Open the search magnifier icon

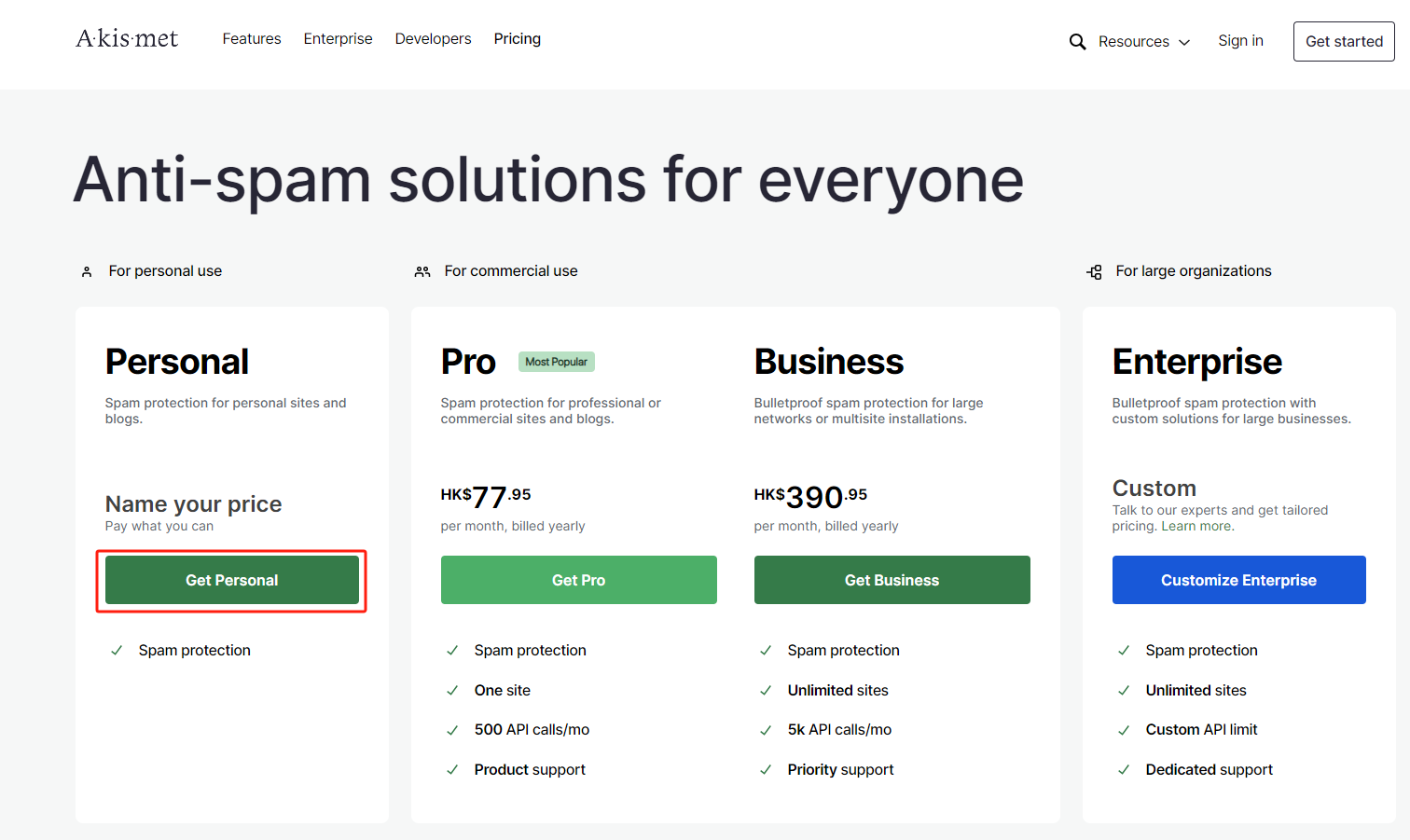(1077, 42)
